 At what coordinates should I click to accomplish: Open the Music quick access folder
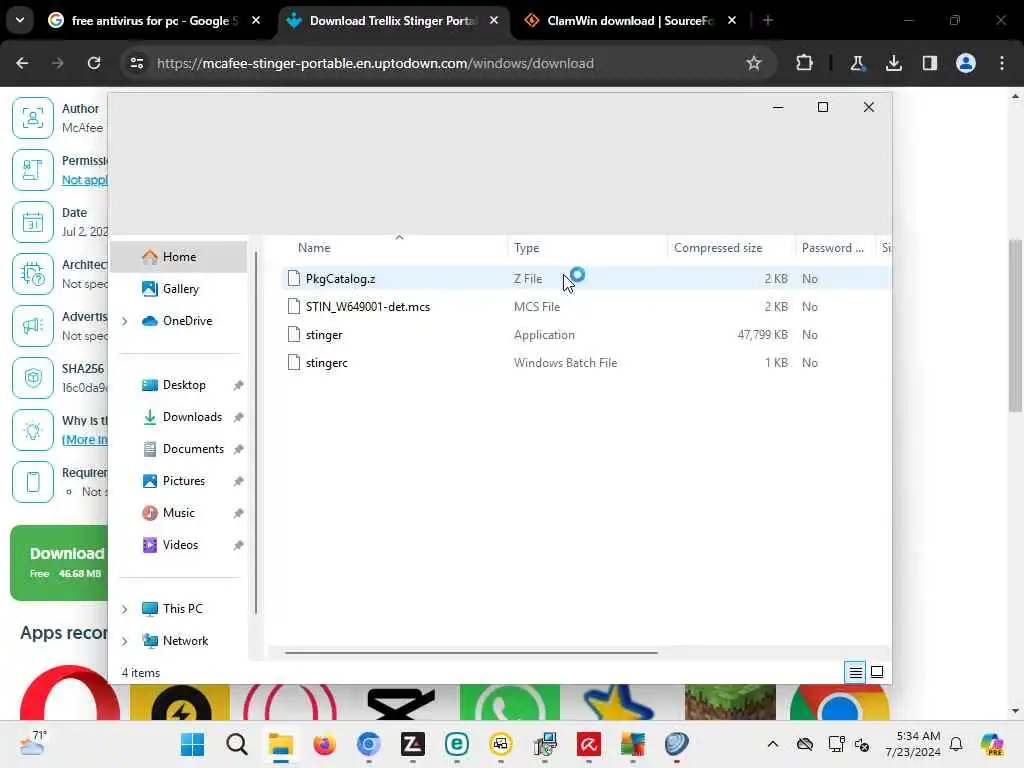pyautogui.click(x=178, y=513)
